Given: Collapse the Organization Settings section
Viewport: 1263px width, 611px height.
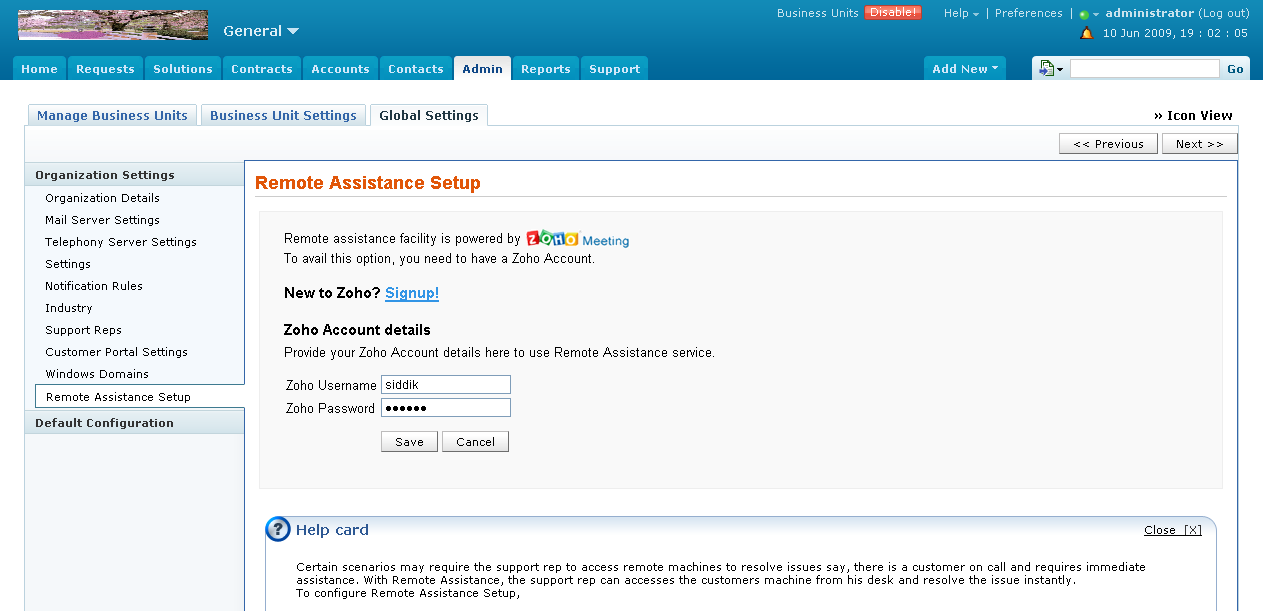Looking at the screenshot, I should coord(134,175).
